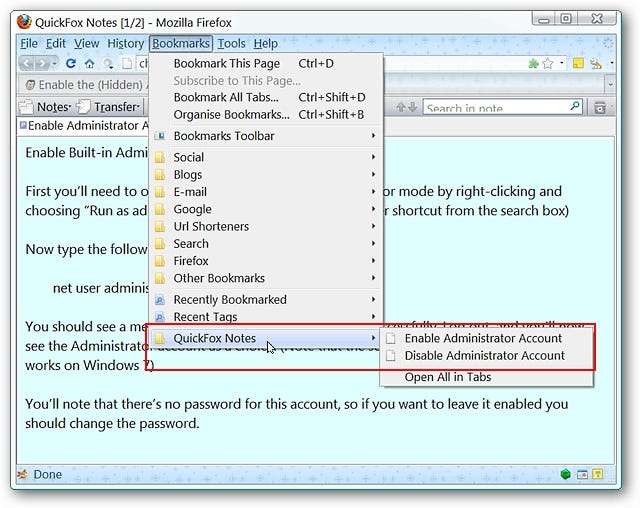This screenshot has width=640, height=508.
Task: Go to the Home page icon
Action: point(89,63)
